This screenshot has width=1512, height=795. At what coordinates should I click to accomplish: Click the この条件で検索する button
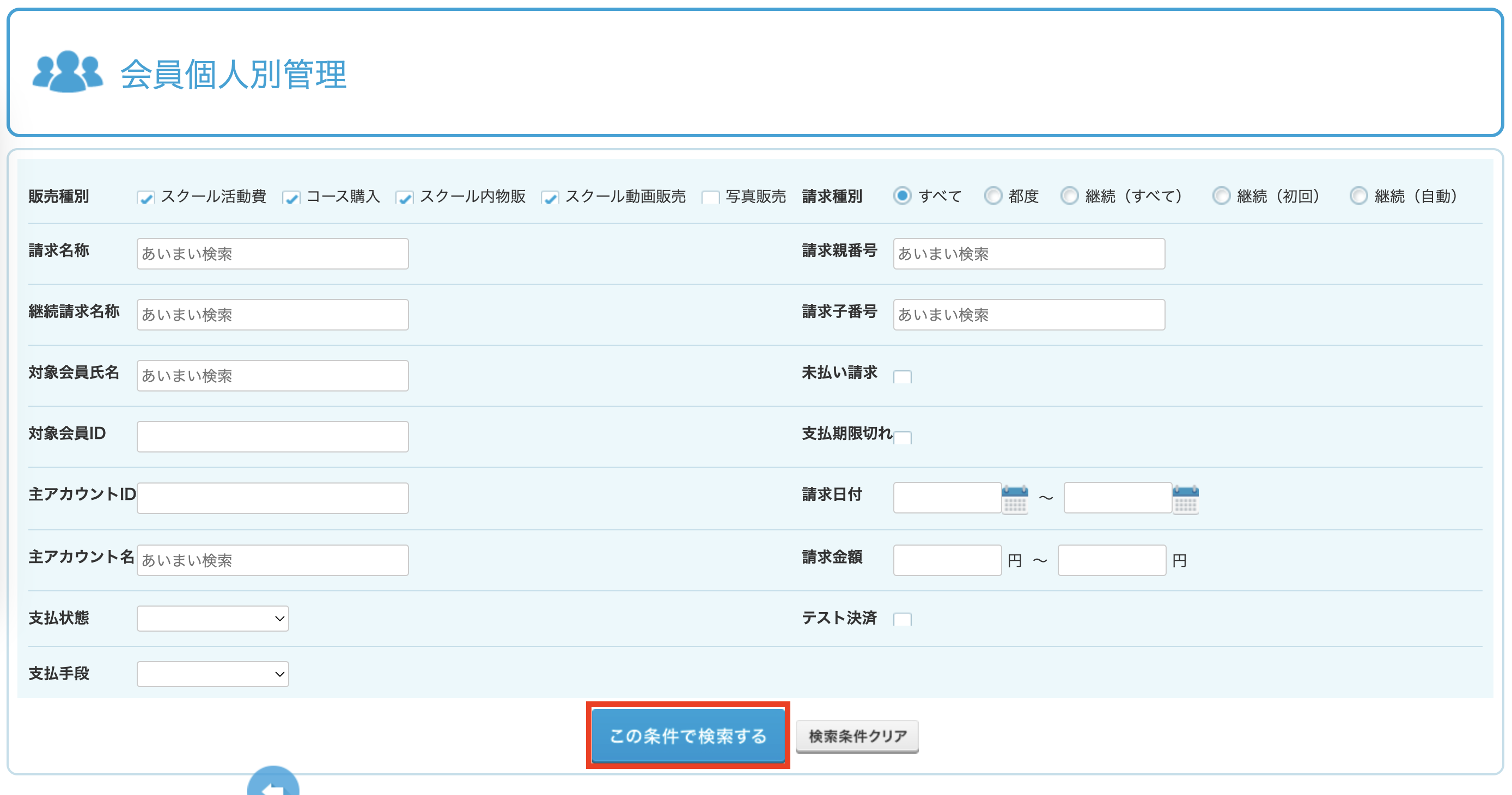pos(688,736)
